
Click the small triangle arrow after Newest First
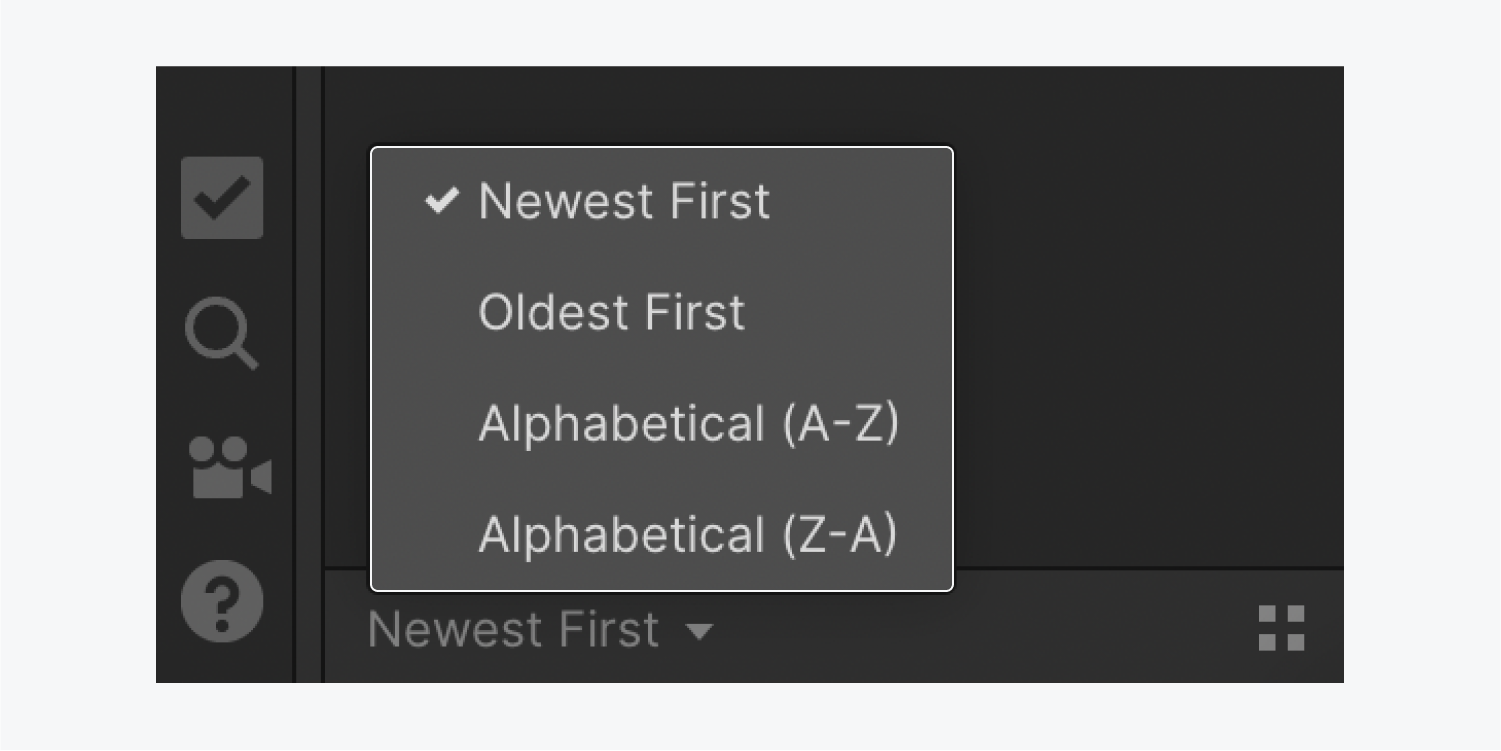pos(699,632)
